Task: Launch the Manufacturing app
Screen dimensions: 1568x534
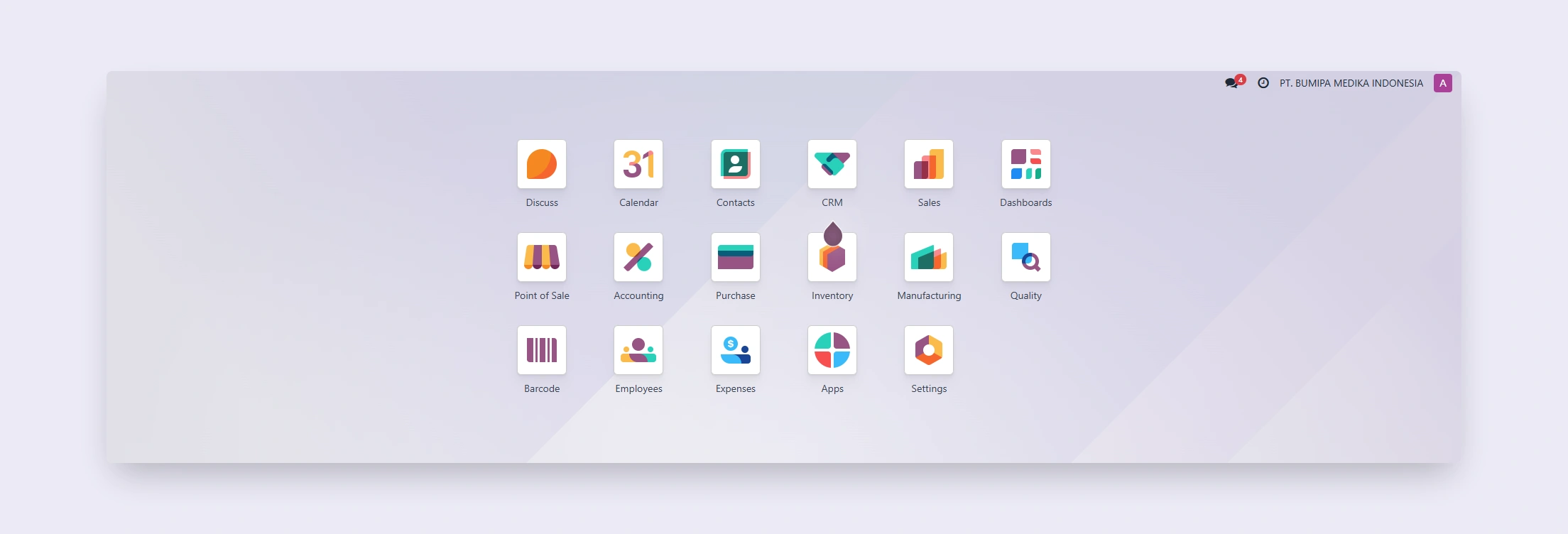Action: [x=929, y=257]
